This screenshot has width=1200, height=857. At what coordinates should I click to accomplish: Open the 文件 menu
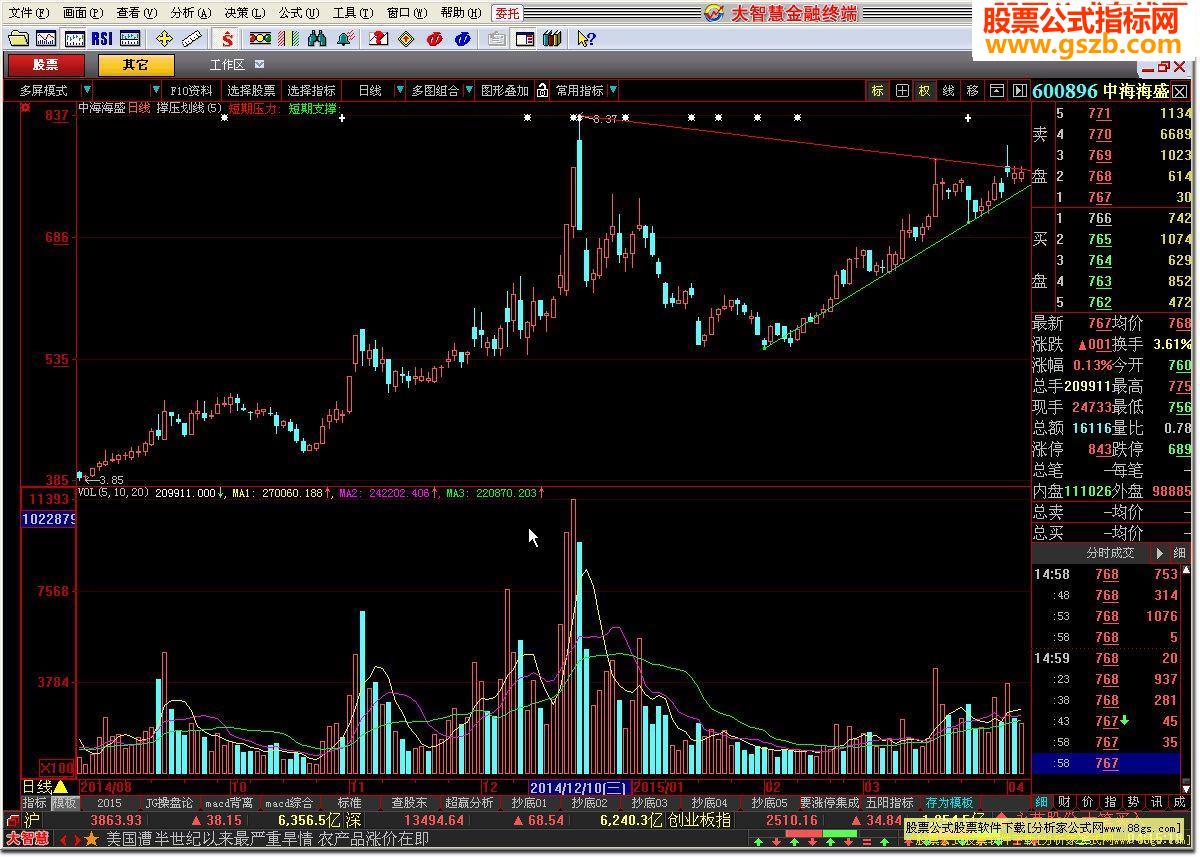(x=27, y=12)
